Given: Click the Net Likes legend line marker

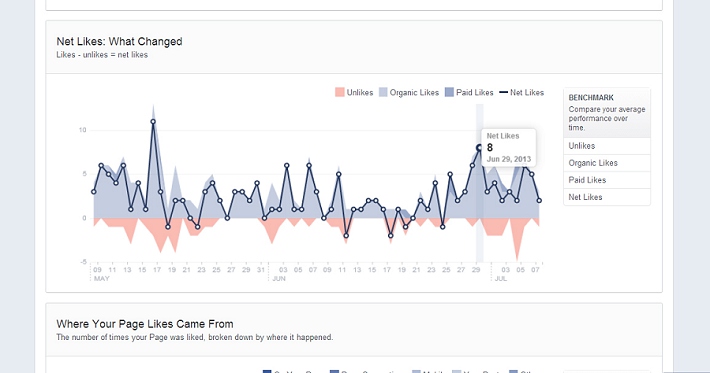Looking at the screenshot, I should [x=503, y=92].
